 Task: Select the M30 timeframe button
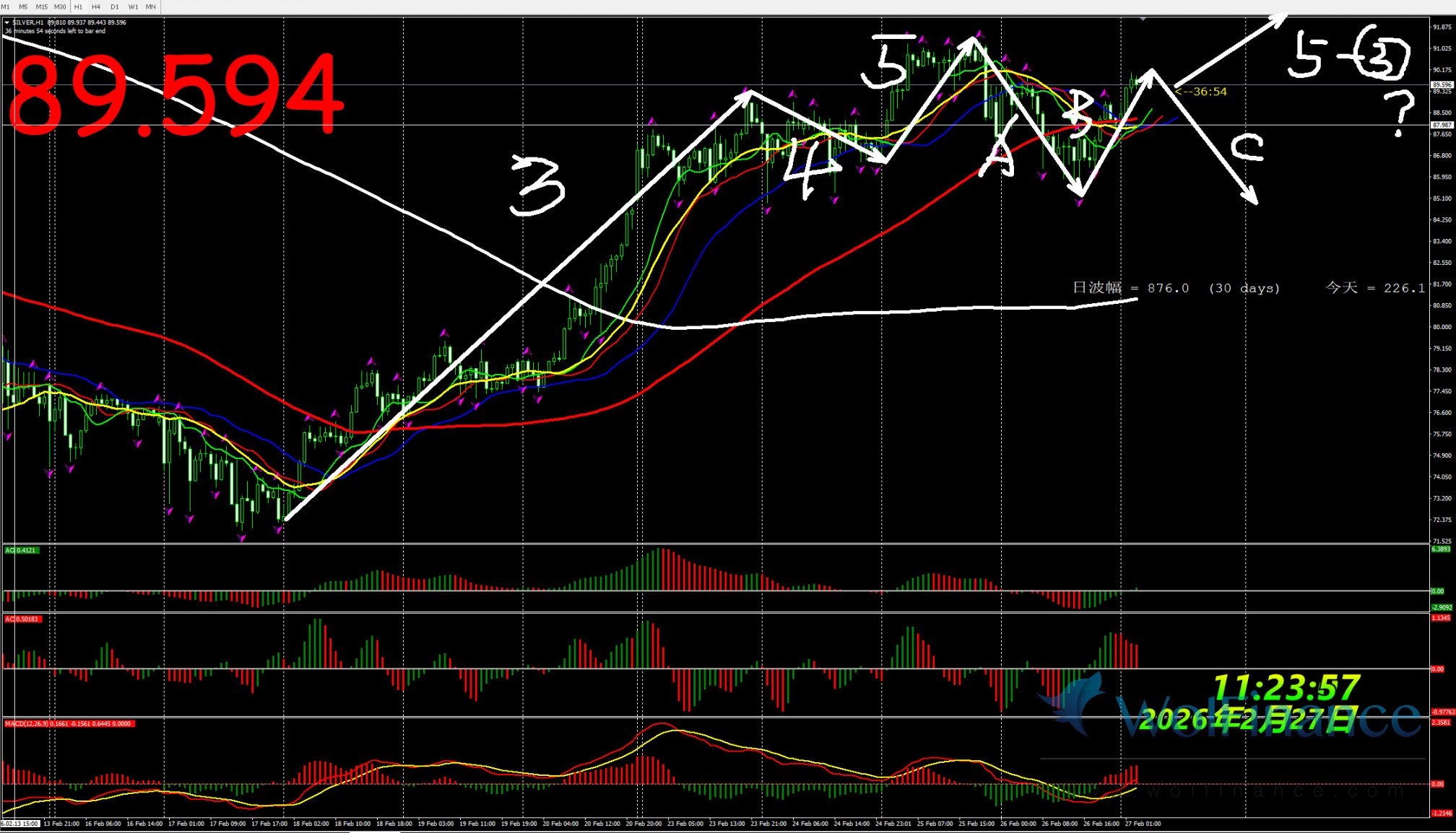click(x=60, y=6)
